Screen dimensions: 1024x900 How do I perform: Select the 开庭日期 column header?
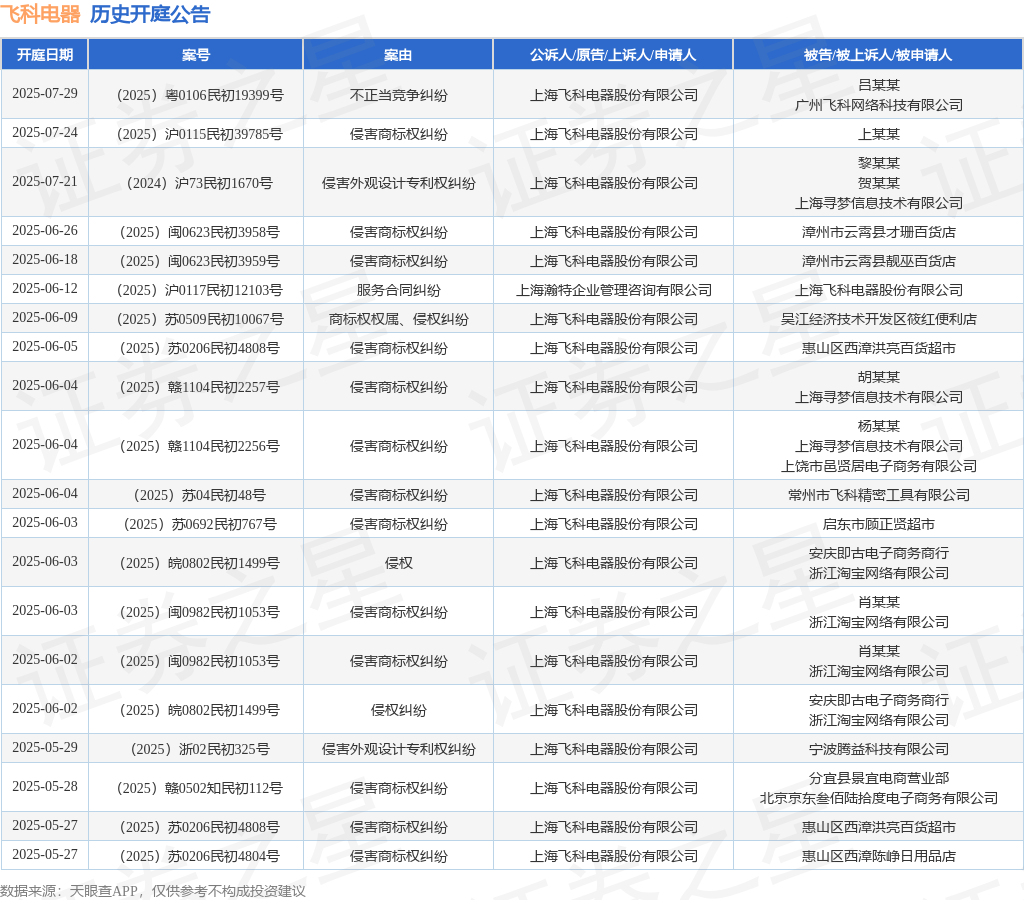click(44, 55)
